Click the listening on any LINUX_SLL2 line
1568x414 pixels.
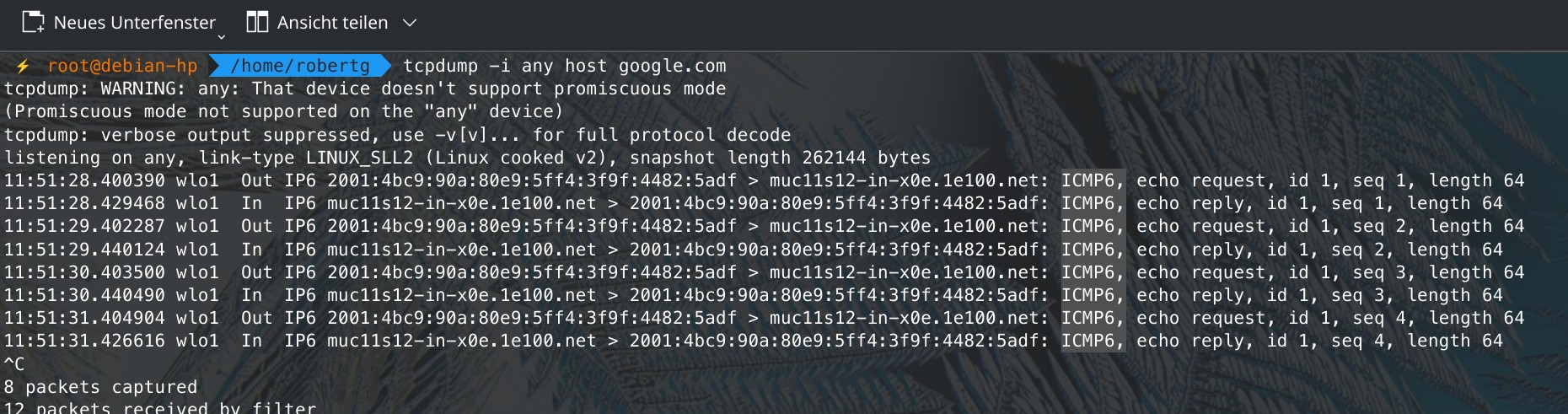[467, 158]
